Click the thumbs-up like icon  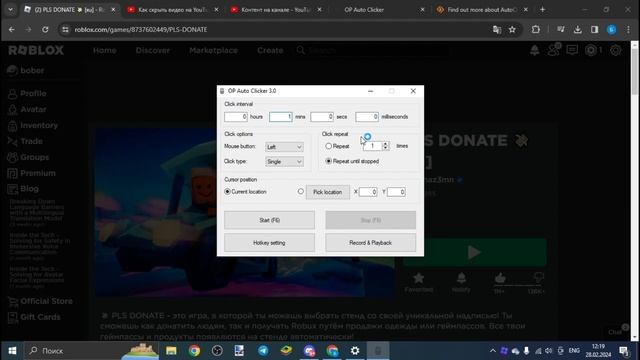[x=500, y=278]
